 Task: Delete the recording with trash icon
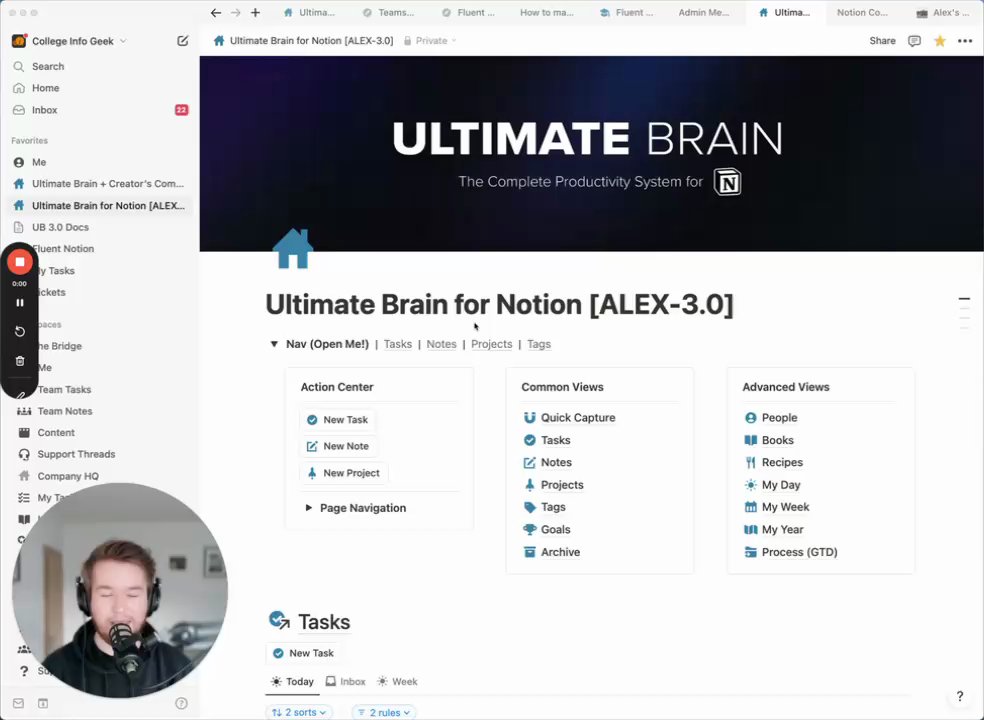20,361
